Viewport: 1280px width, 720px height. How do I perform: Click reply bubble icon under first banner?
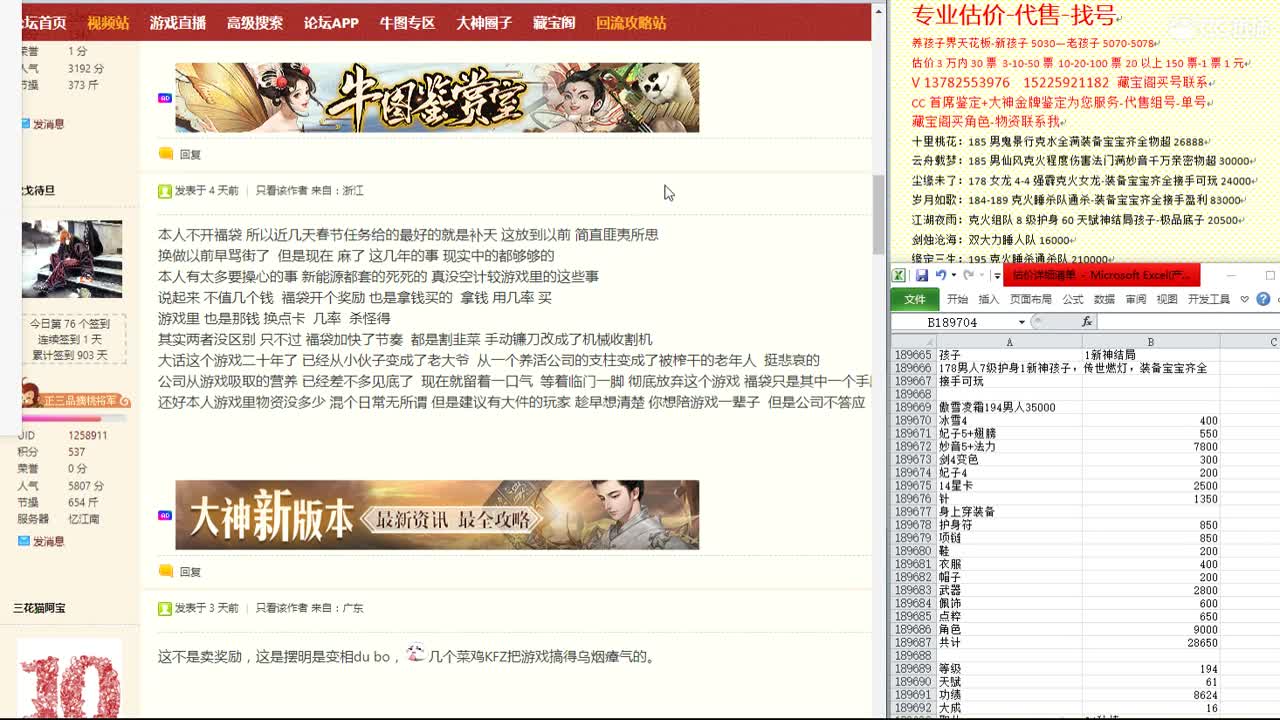tap(166, 154)
